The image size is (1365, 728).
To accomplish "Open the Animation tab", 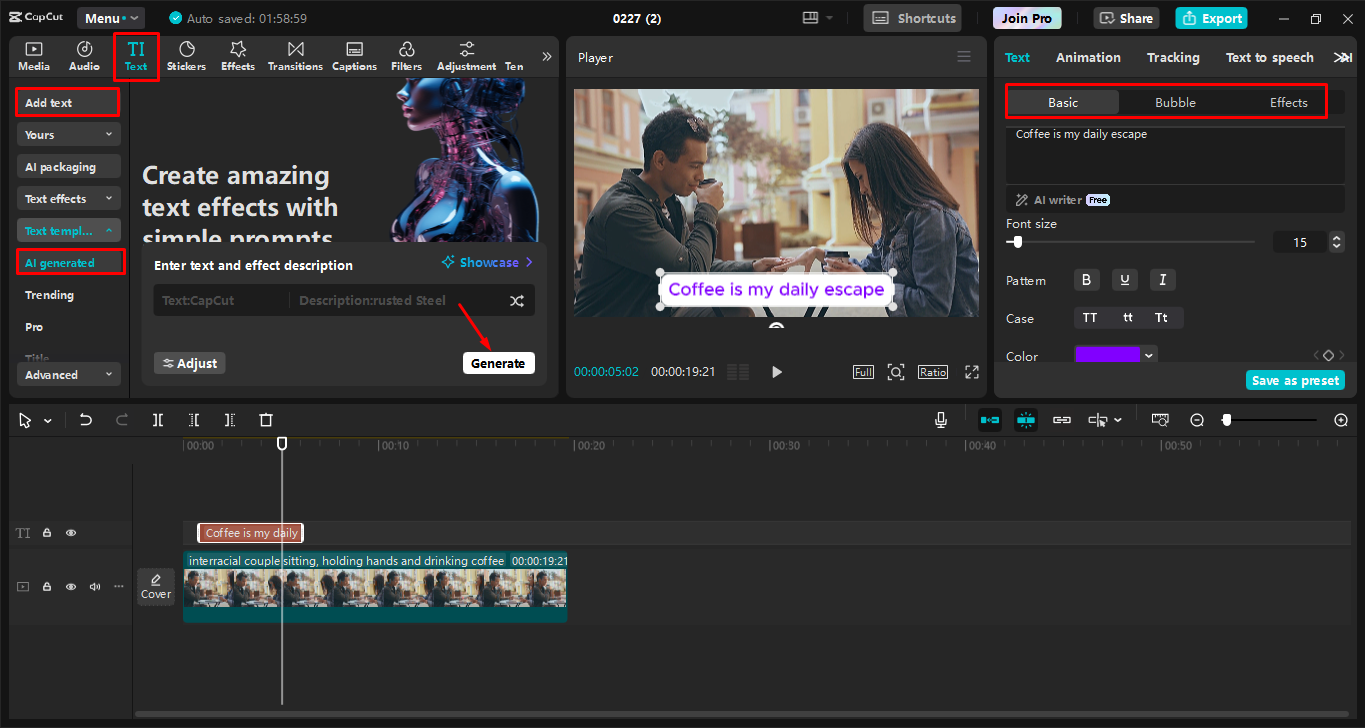I will tap(1088, 57).
